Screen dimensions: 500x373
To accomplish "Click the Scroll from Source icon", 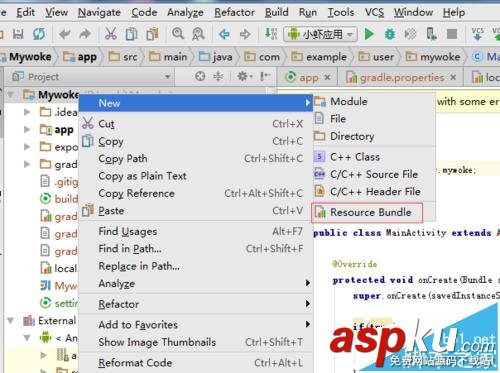I will pyautogui.click(x=200, y=77).
